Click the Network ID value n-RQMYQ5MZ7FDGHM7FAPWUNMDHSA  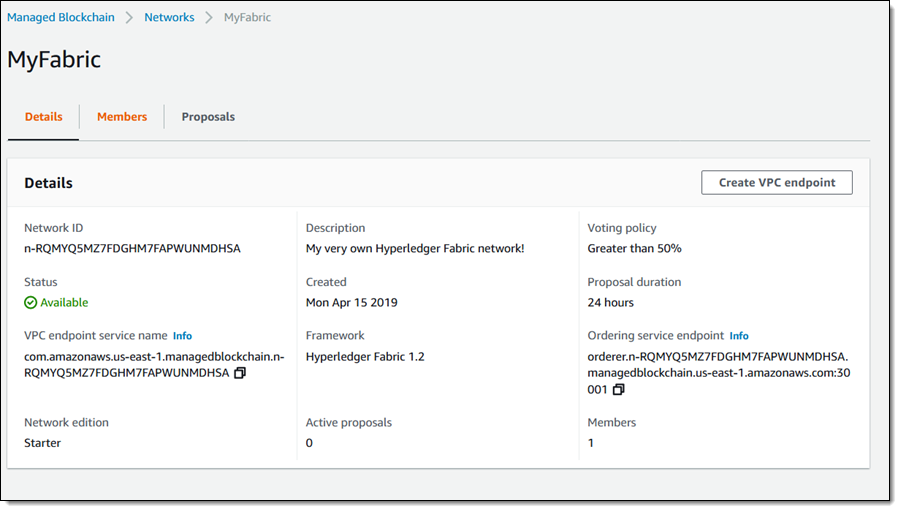(x=132, y=249)
